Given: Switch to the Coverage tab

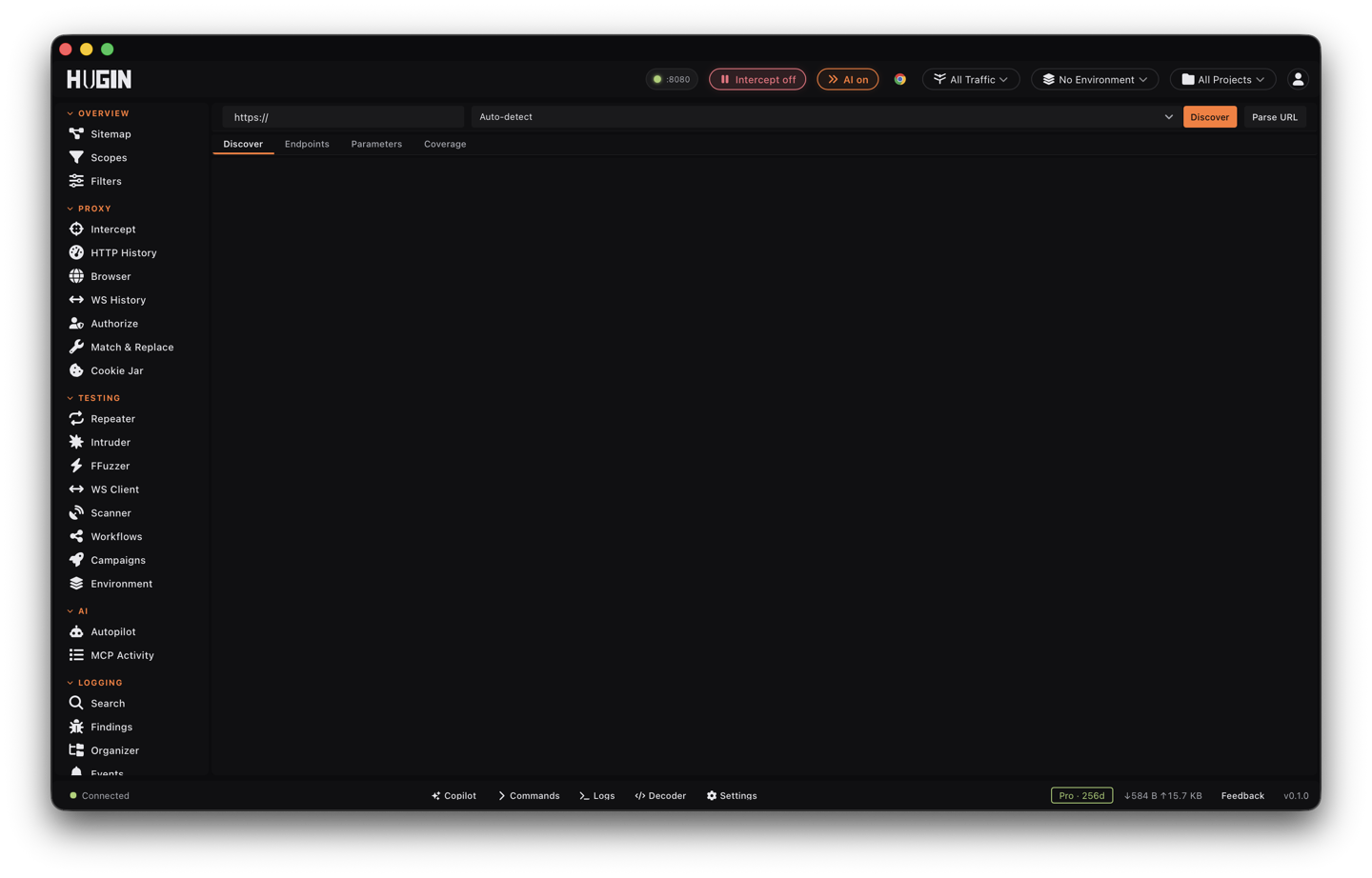Looking at the screenshot, I should (445, 144).
